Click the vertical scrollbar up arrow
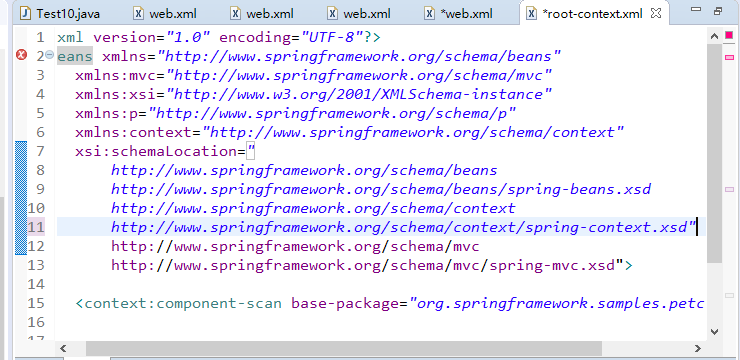The image size is (740, 360). coord(715,36)
